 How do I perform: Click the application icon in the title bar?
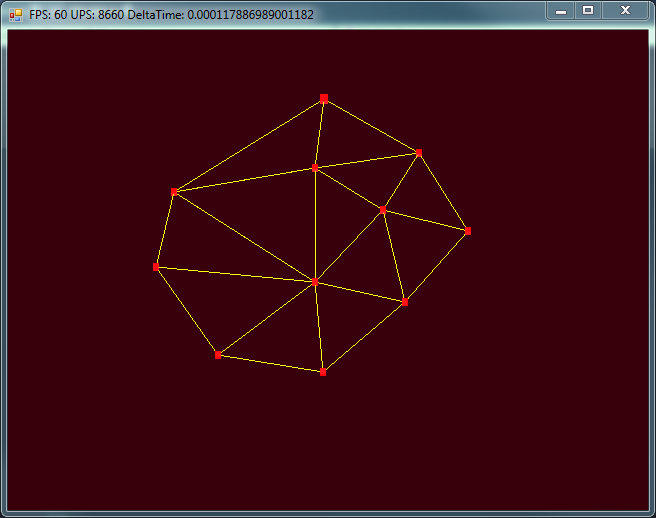(15, 15)
